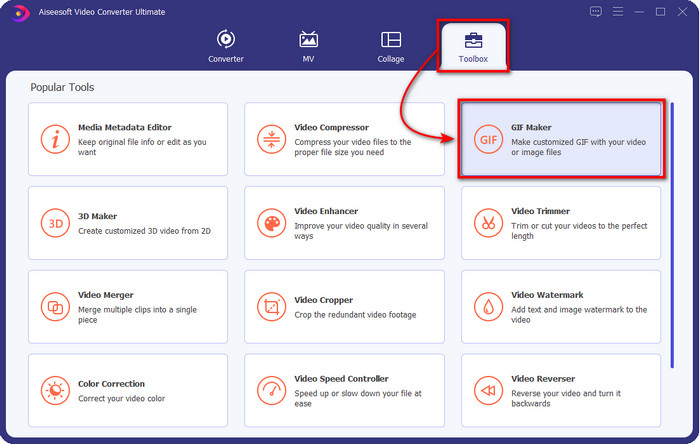Click the Video Enhancer palette icon
The image size is (700, 444).
[271, 223]
